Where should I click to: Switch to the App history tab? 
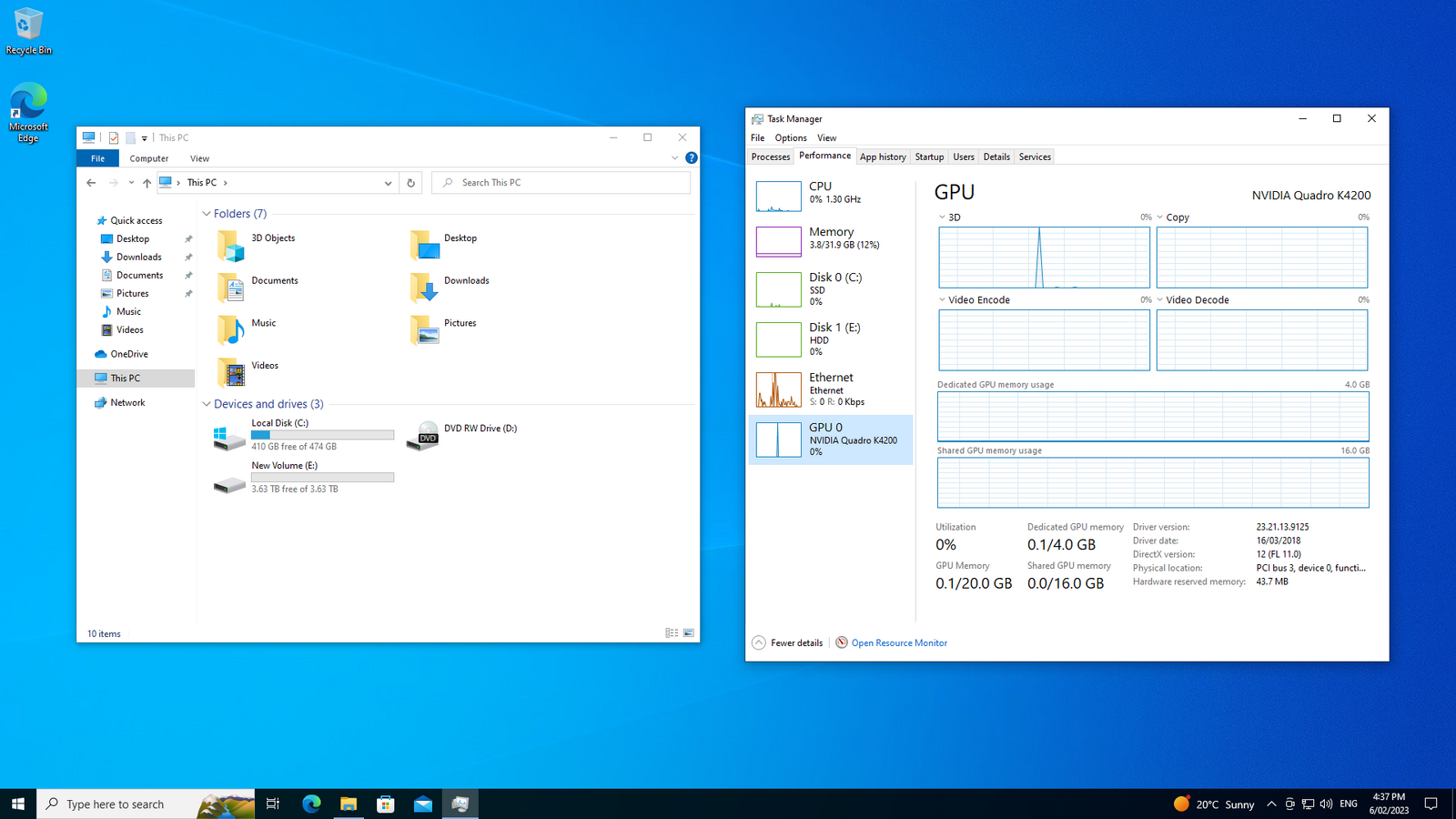pyautogui.click(x=883, y=157)
